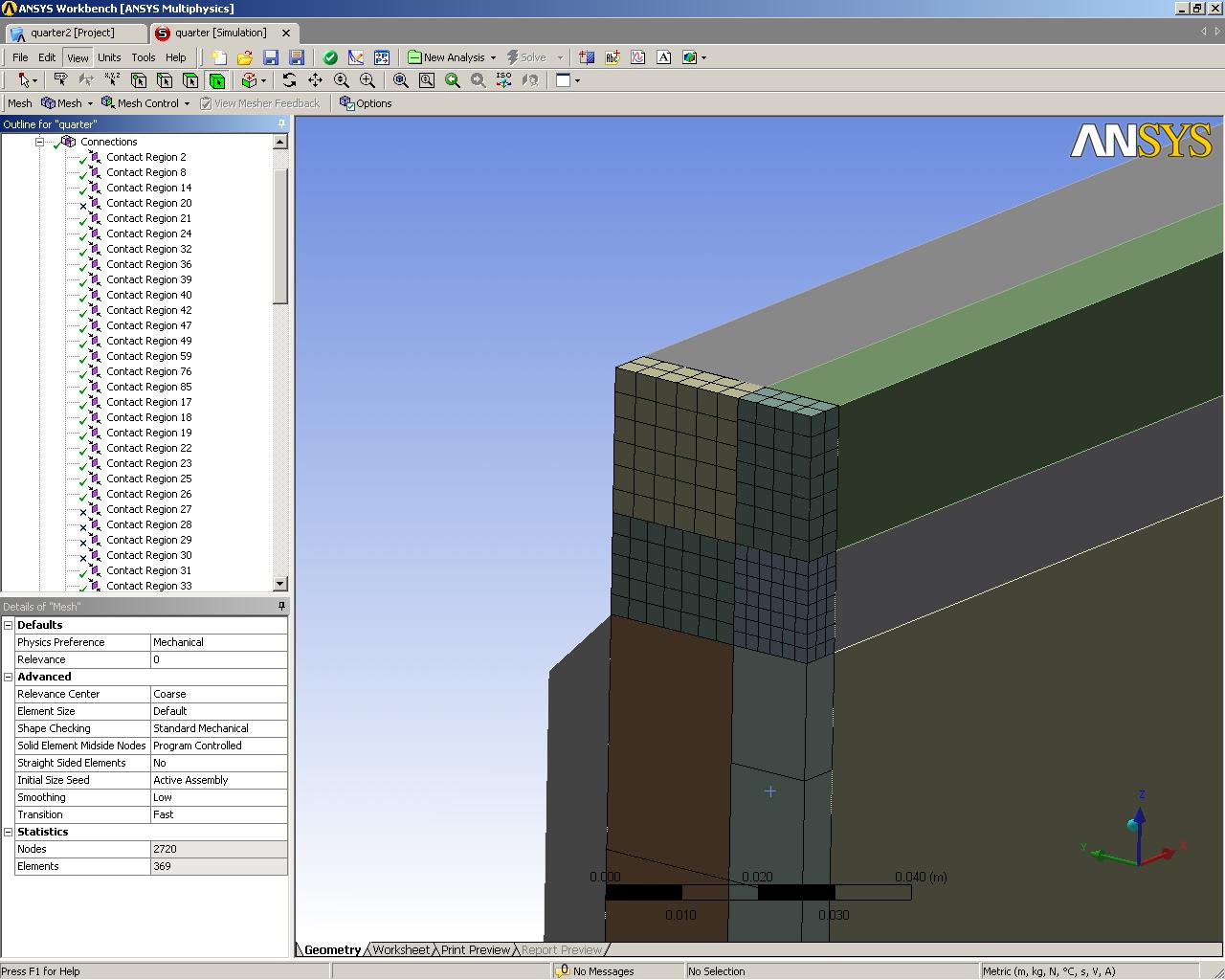Image resolution: width=1225 pixels, height=980 pixels.
Task: Click the New file icon
Action: coord(219,57)
